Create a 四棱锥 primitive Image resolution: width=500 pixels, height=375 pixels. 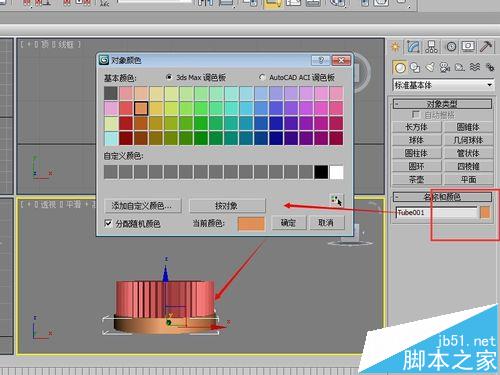pos(468,166)
